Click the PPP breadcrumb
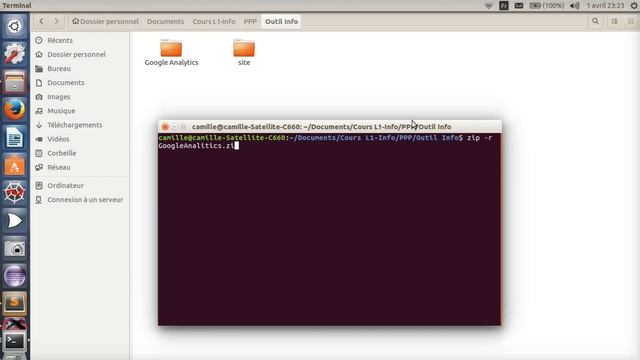The height and width of the screenshot is (360, 640). [250, 21]
